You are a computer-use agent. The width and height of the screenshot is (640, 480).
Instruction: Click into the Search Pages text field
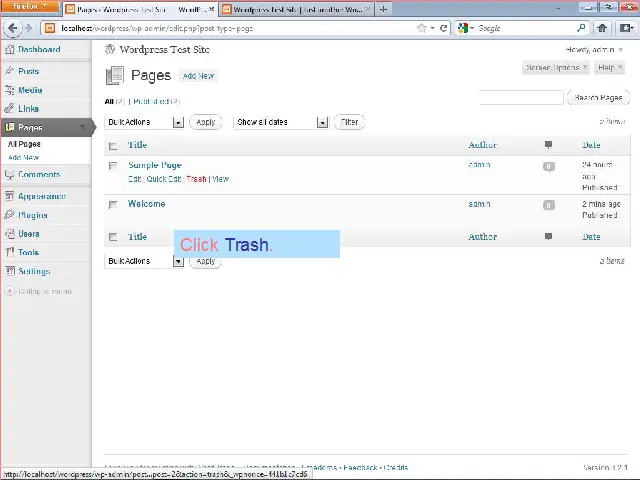coord(521,98)
